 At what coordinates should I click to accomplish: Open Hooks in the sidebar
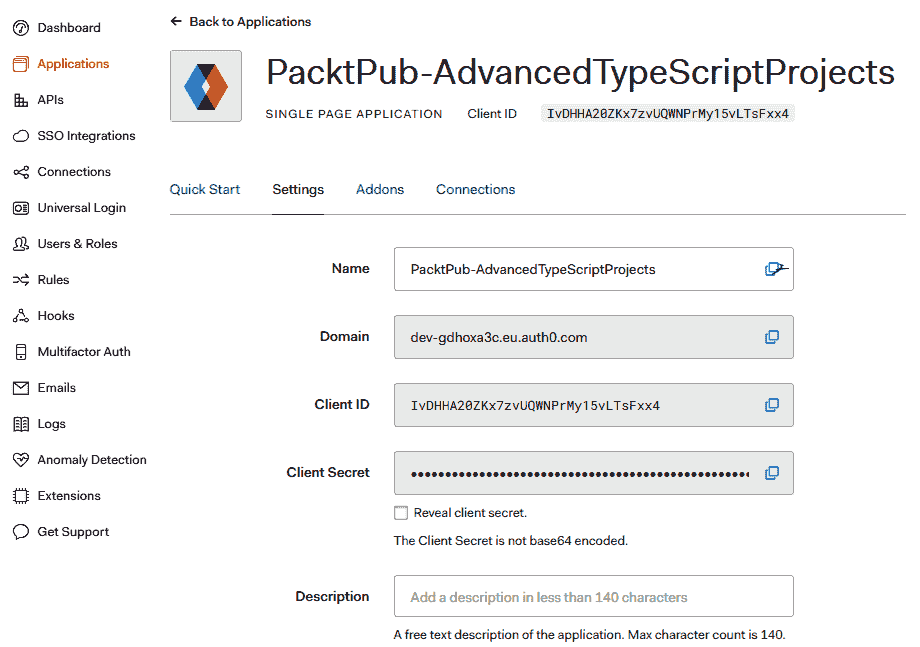click(x=56, y=316)
